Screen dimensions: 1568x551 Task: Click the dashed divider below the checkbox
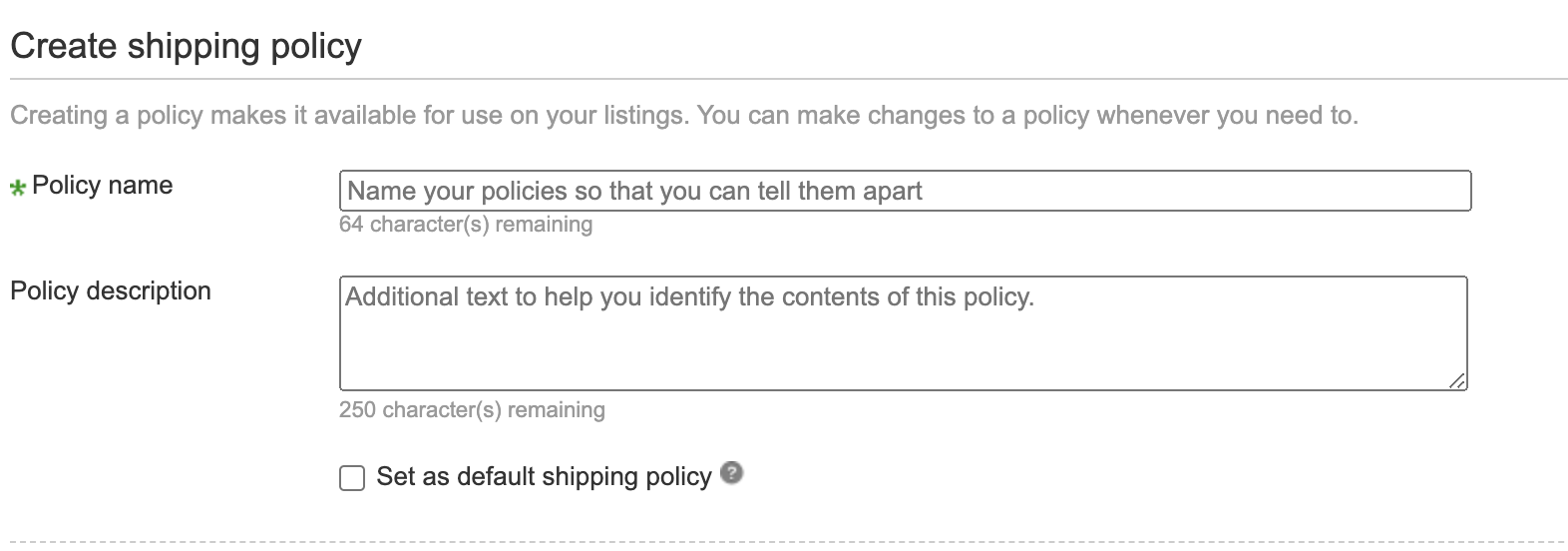pos(788,543)
